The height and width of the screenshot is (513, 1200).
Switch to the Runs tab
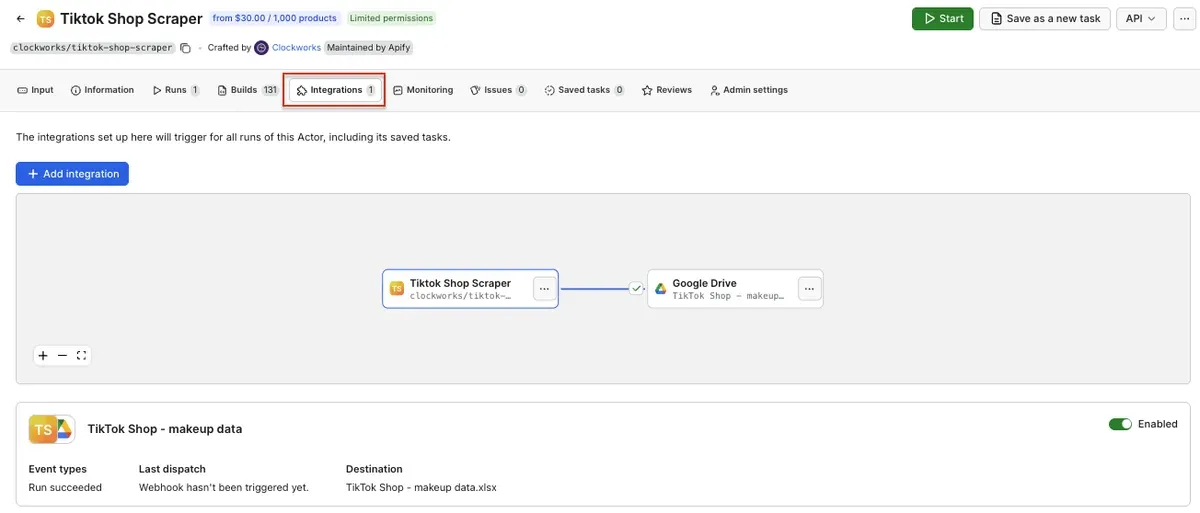point(176,90)
